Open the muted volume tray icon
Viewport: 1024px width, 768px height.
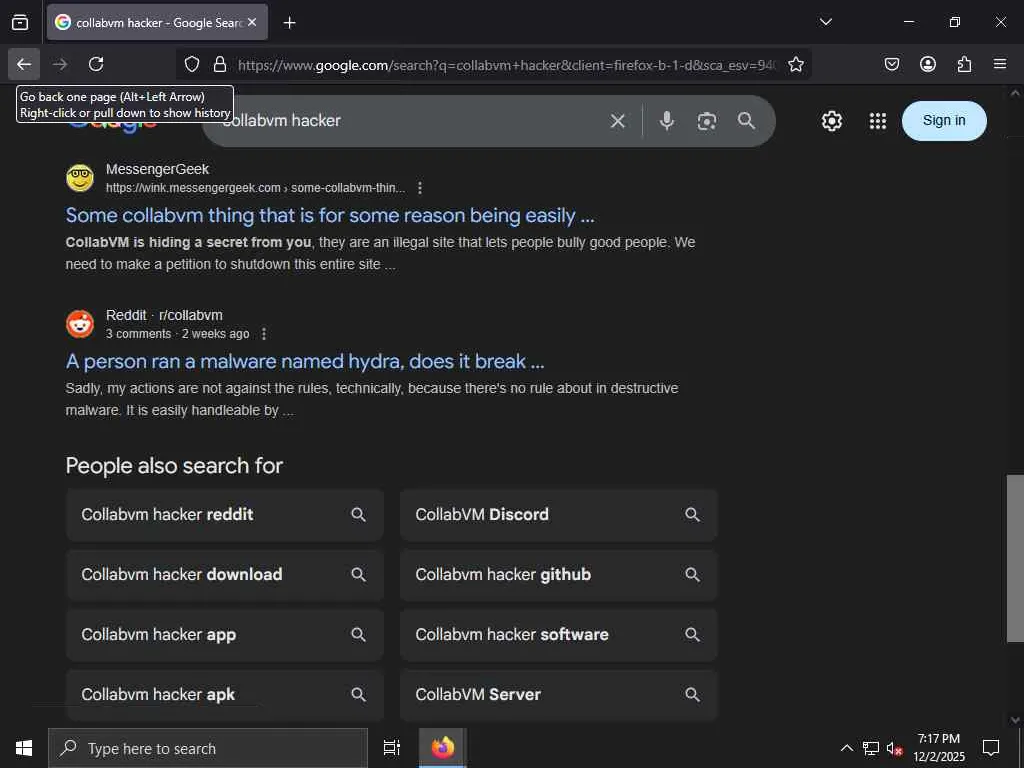(x=894, y=748)
